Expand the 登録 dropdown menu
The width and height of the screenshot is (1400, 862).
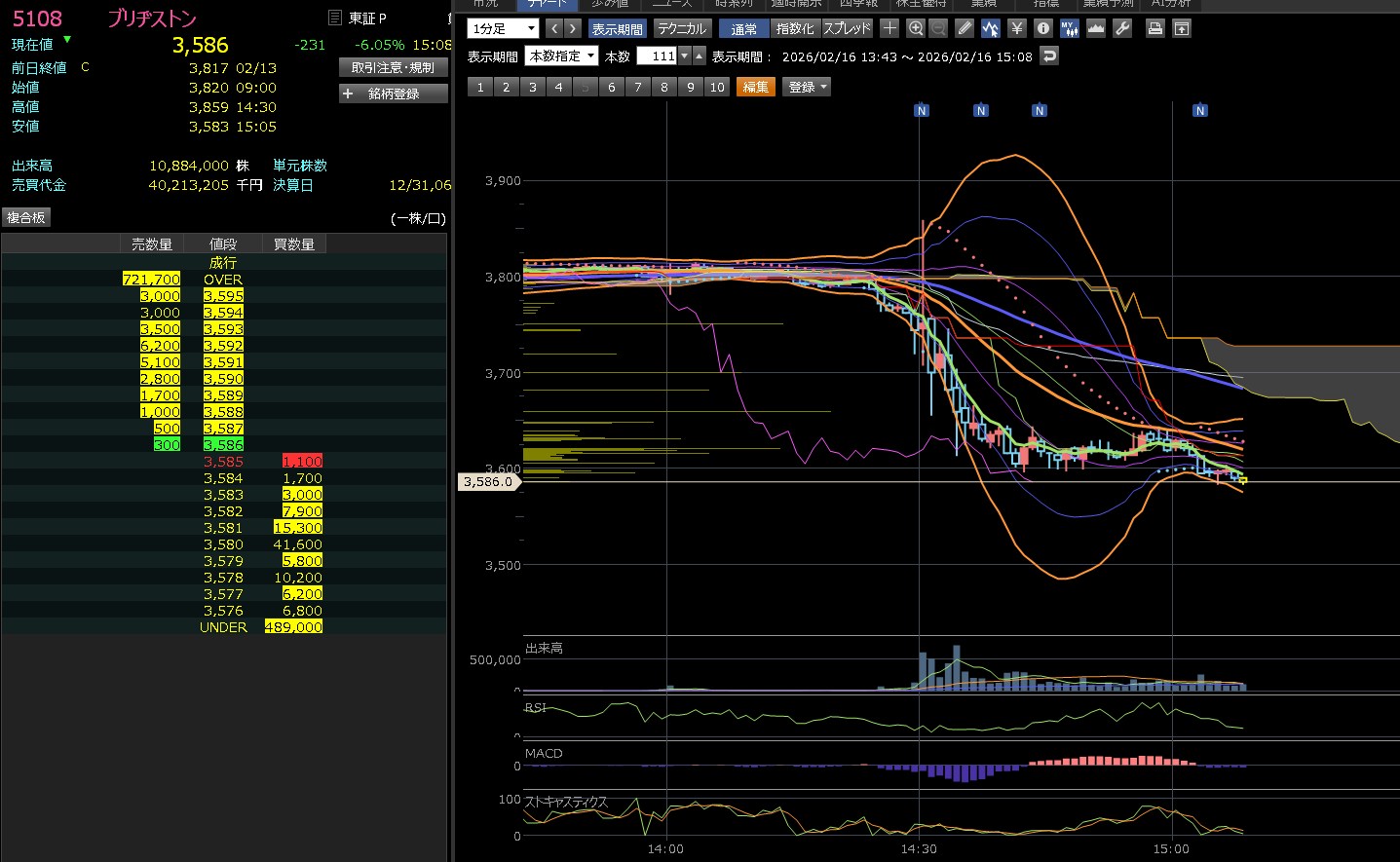coord(808,87)
